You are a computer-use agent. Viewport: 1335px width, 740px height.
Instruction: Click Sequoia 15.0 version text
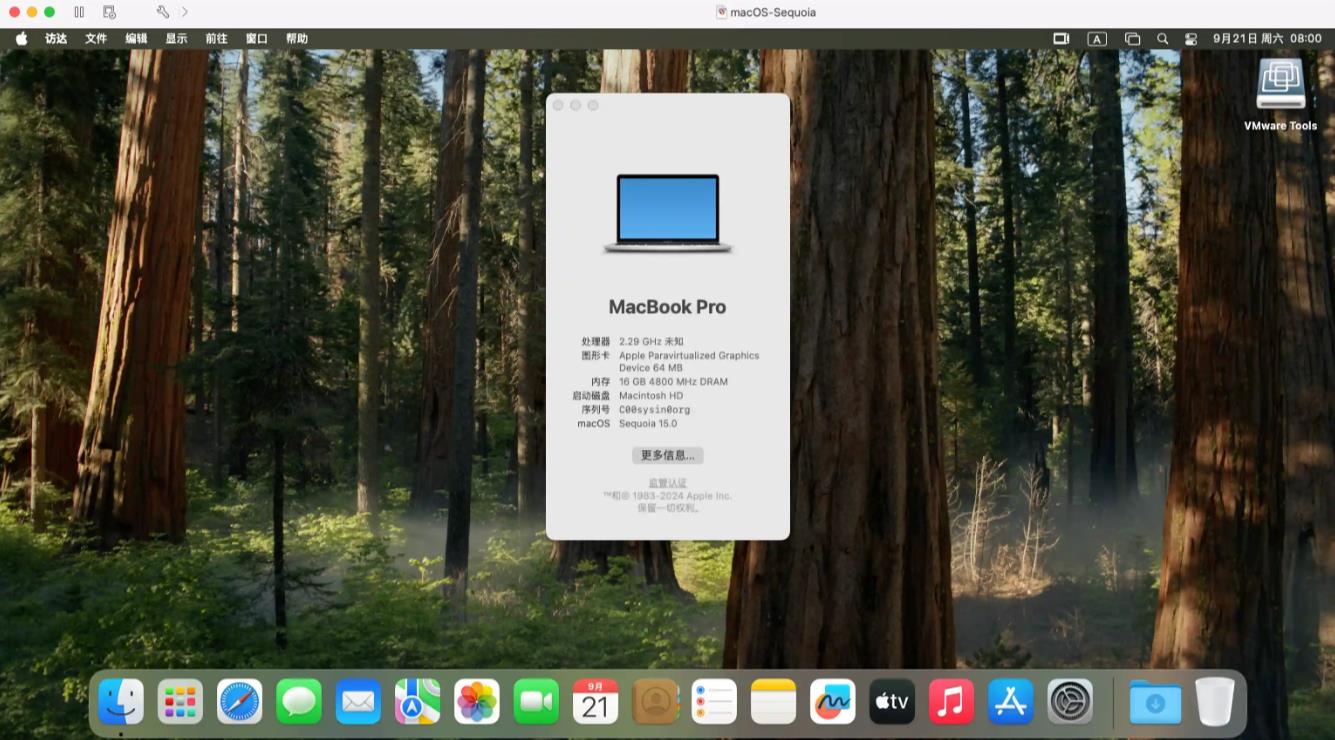click(648, 424)
